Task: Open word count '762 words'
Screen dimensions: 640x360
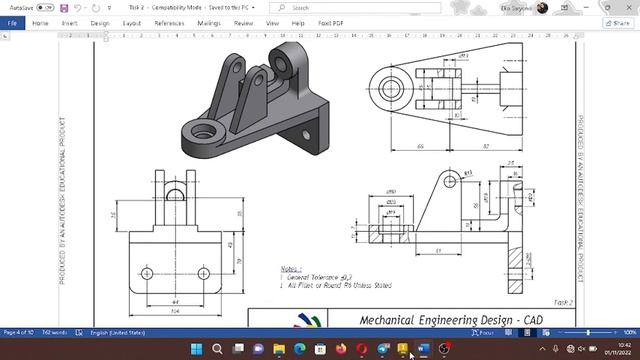Action: pos(54,333)
